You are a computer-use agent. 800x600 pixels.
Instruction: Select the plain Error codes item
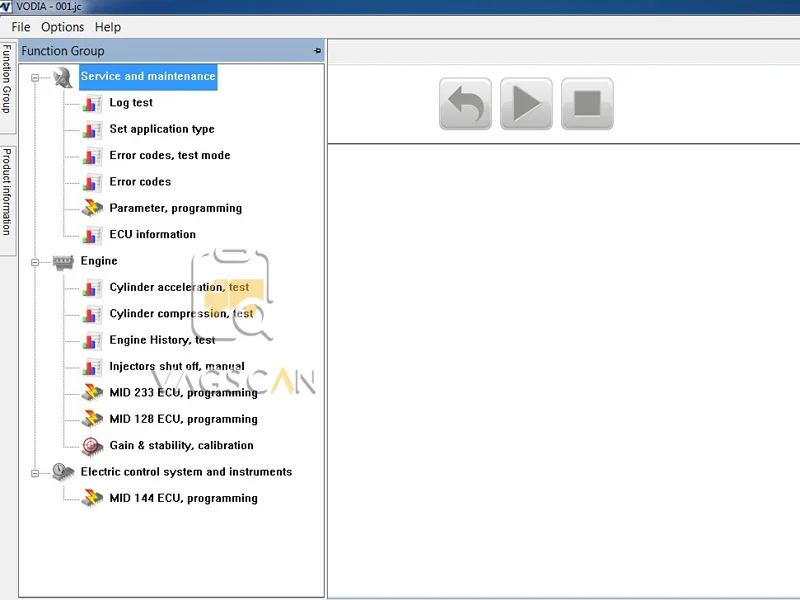pos(140,182)
